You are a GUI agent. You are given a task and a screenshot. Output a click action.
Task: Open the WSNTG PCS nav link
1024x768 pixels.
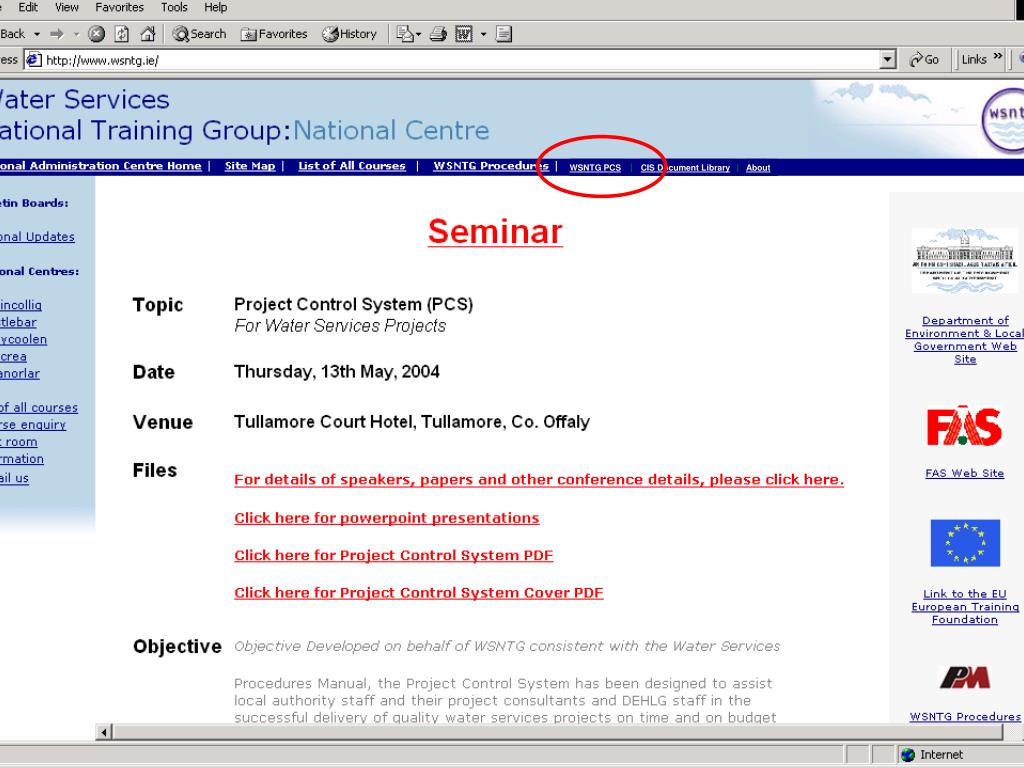[x=595, y=168]
